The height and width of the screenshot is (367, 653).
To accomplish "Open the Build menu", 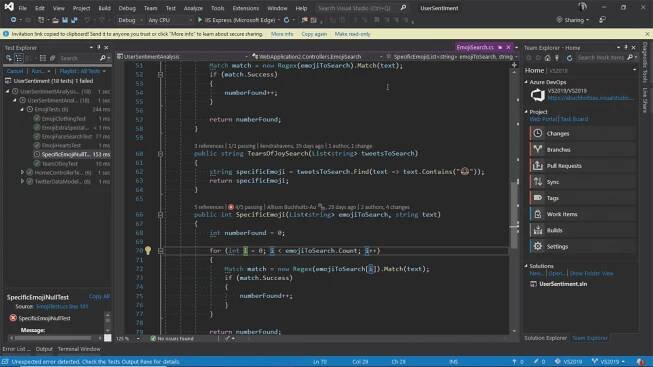I will [x=105, y=8].
